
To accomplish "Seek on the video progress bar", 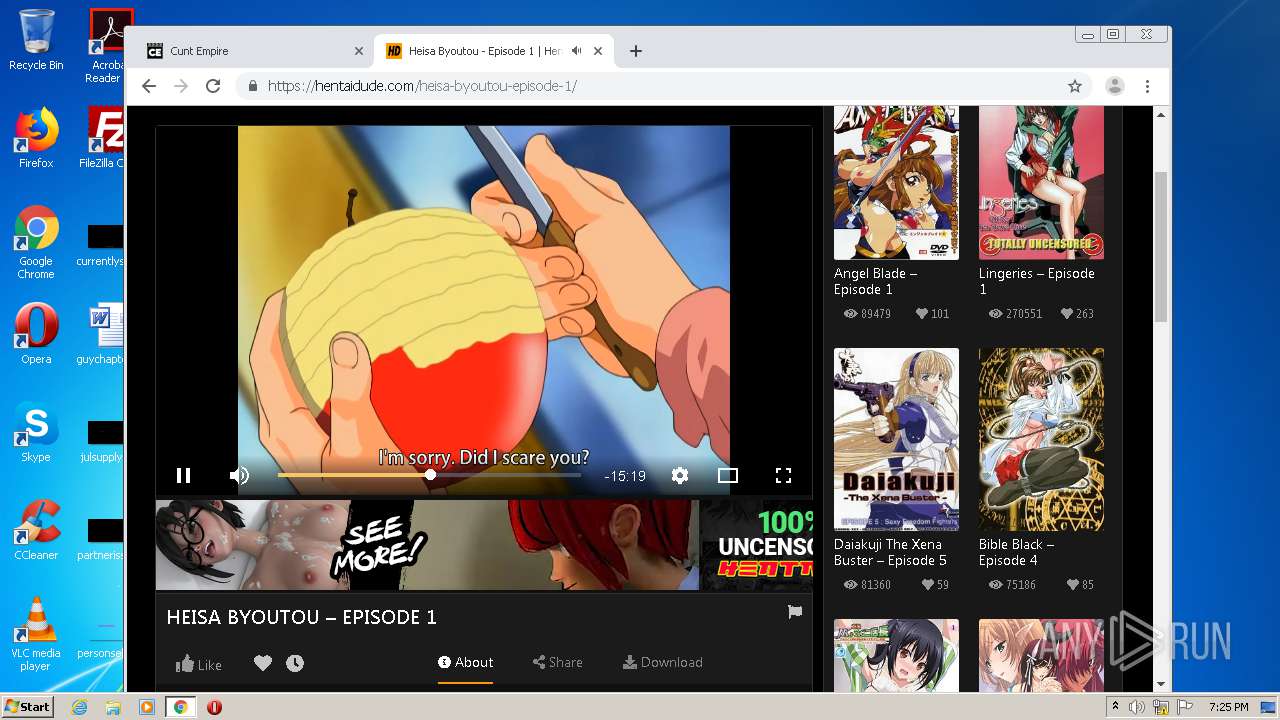I will pos(429,475).
